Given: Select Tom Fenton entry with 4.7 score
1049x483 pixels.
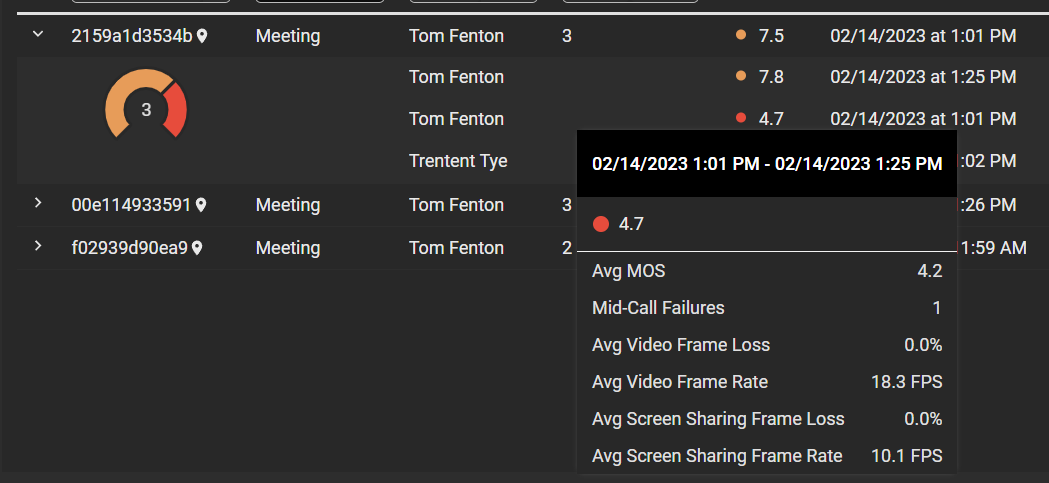Looking at the screenshot, I should point(456,119).
